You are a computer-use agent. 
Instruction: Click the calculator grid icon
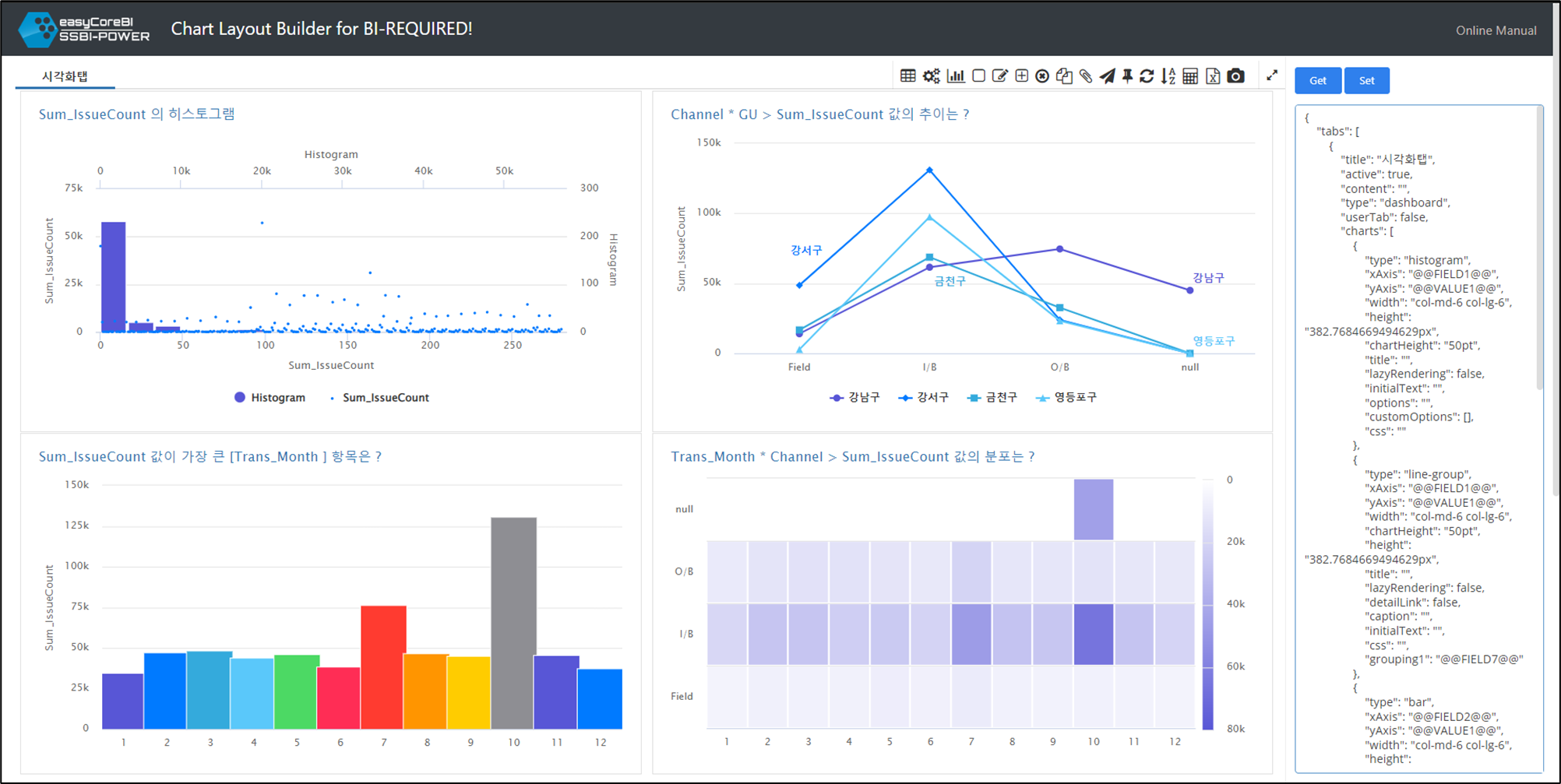pyautogui.click(x=1190, y=76)
